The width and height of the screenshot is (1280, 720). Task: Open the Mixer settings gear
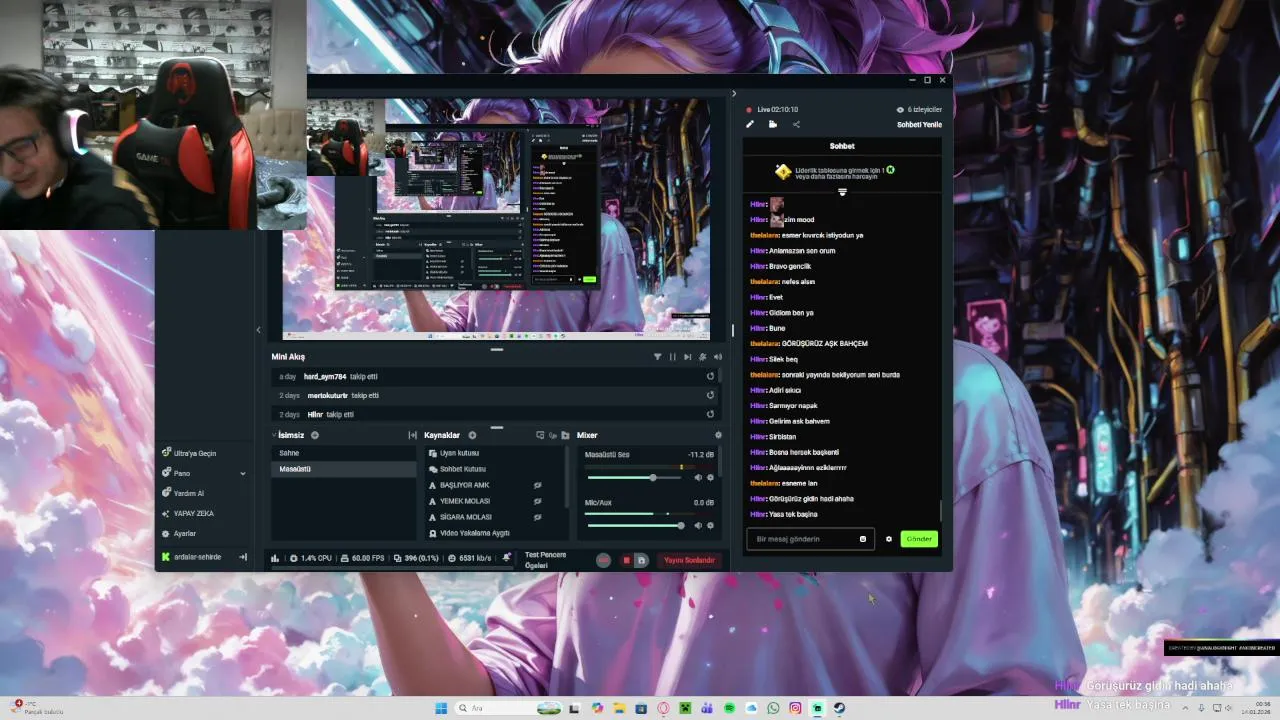(x=718, y=435)
